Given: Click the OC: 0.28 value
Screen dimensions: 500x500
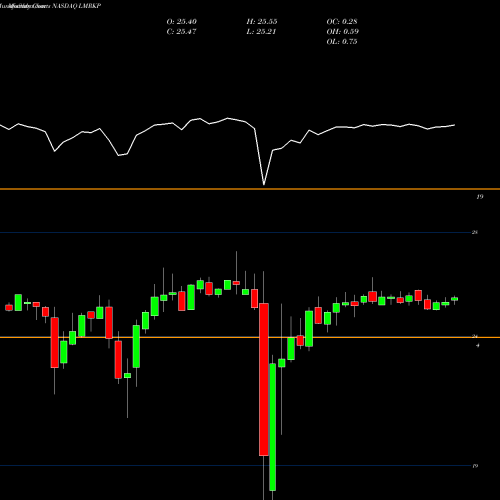Looking at the screenshot, I should click(342, 22).
